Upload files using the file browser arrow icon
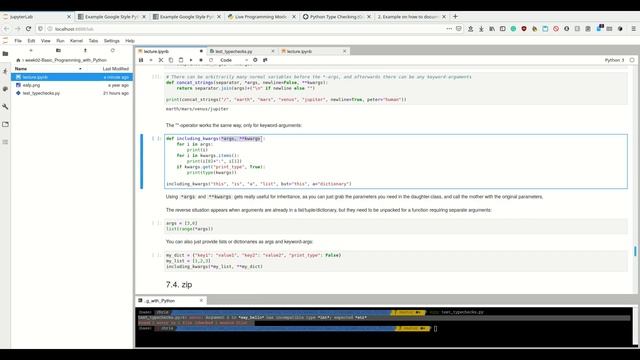Image resolution: width=640 pixels, height=360 pixels. pos(85,50)
